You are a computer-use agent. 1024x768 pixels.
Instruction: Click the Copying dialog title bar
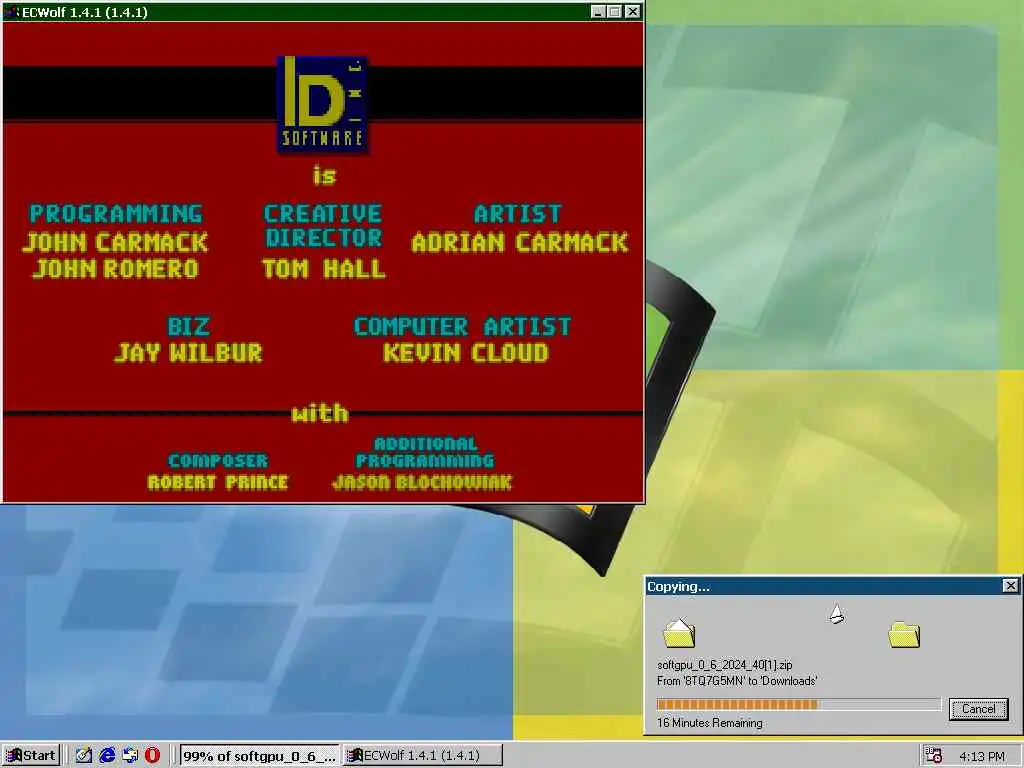[831, 586]
